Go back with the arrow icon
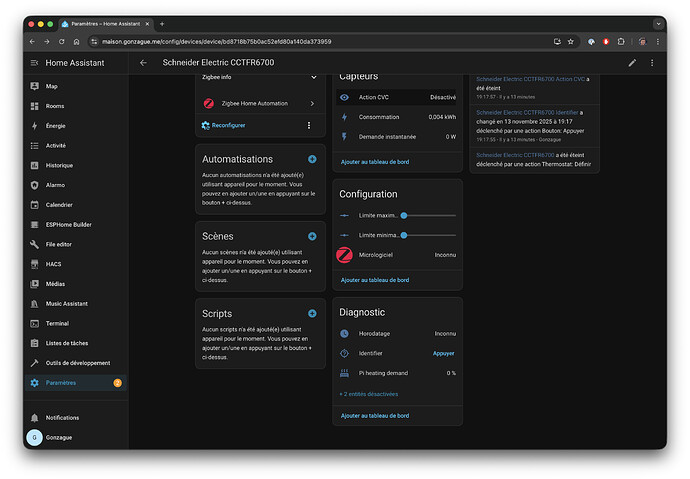690x479 pixels. [x=143, y=62]
